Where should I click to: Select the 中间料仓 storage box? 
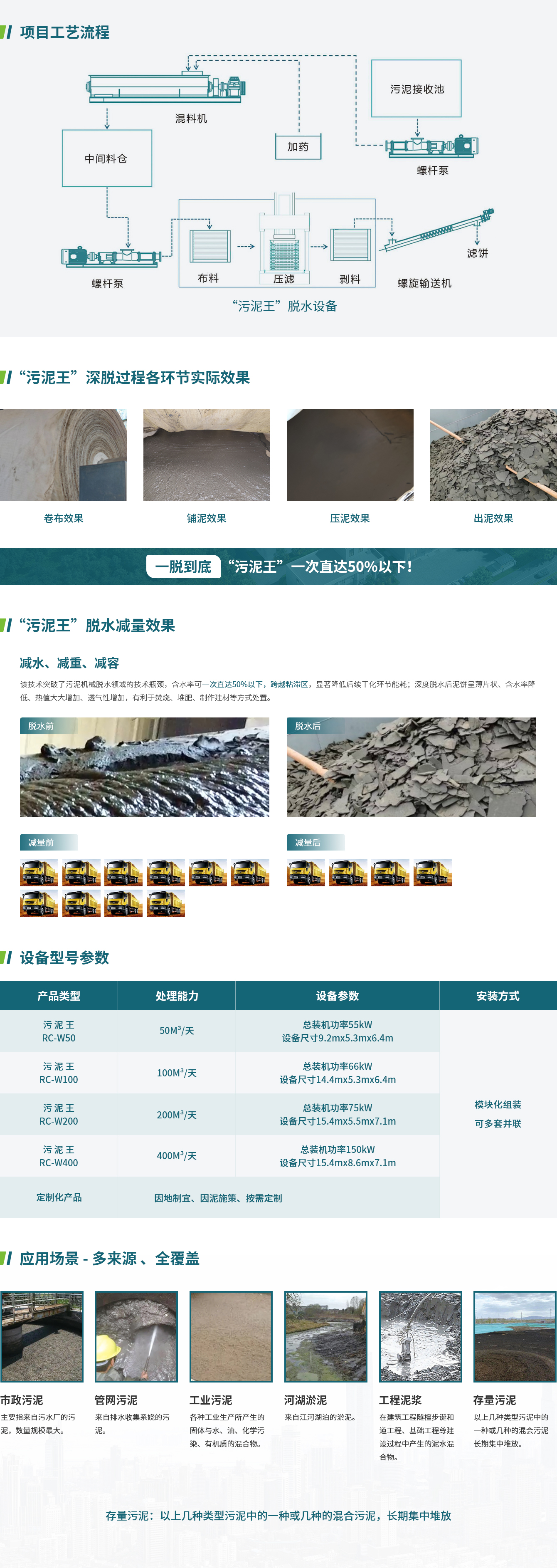[x=107, y=158]
